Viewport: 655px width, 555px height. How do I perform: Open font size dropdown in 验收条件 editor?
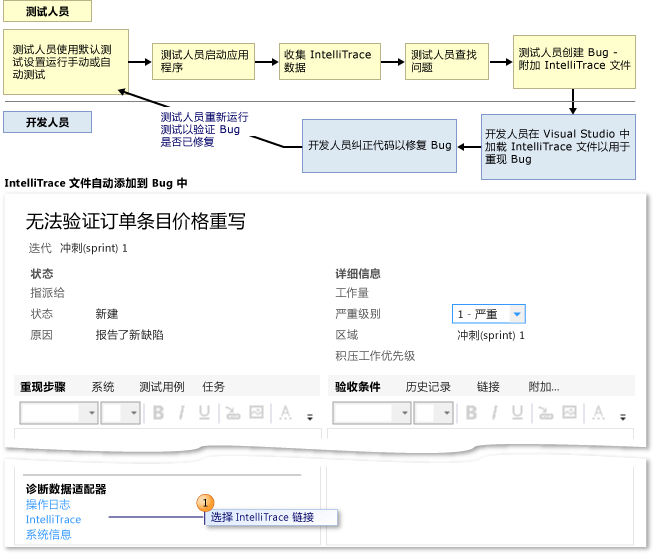(x=434, y=413)
